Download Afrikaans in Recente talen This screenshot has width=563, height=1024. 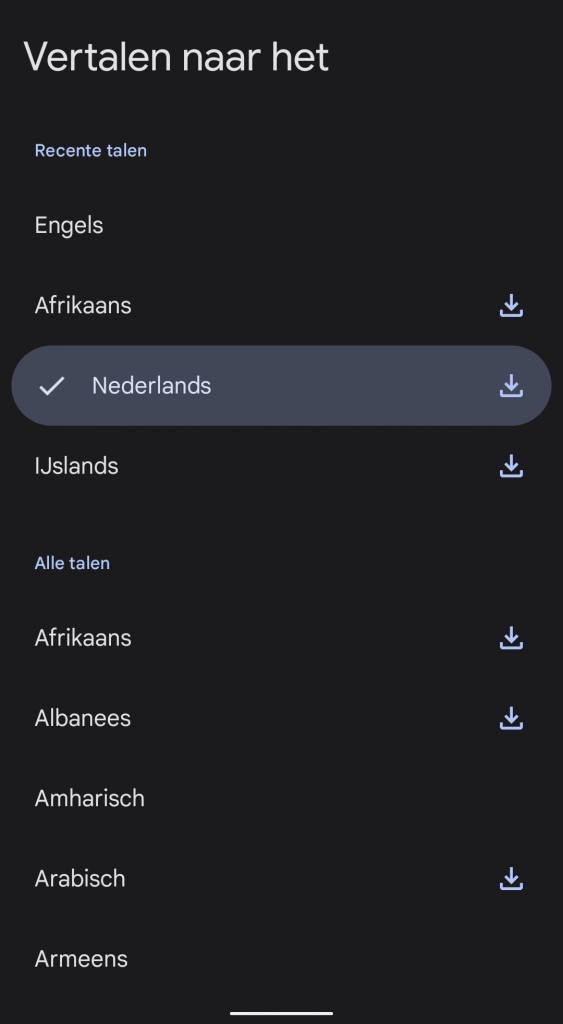pyautogui.click(x=511, y=306)
